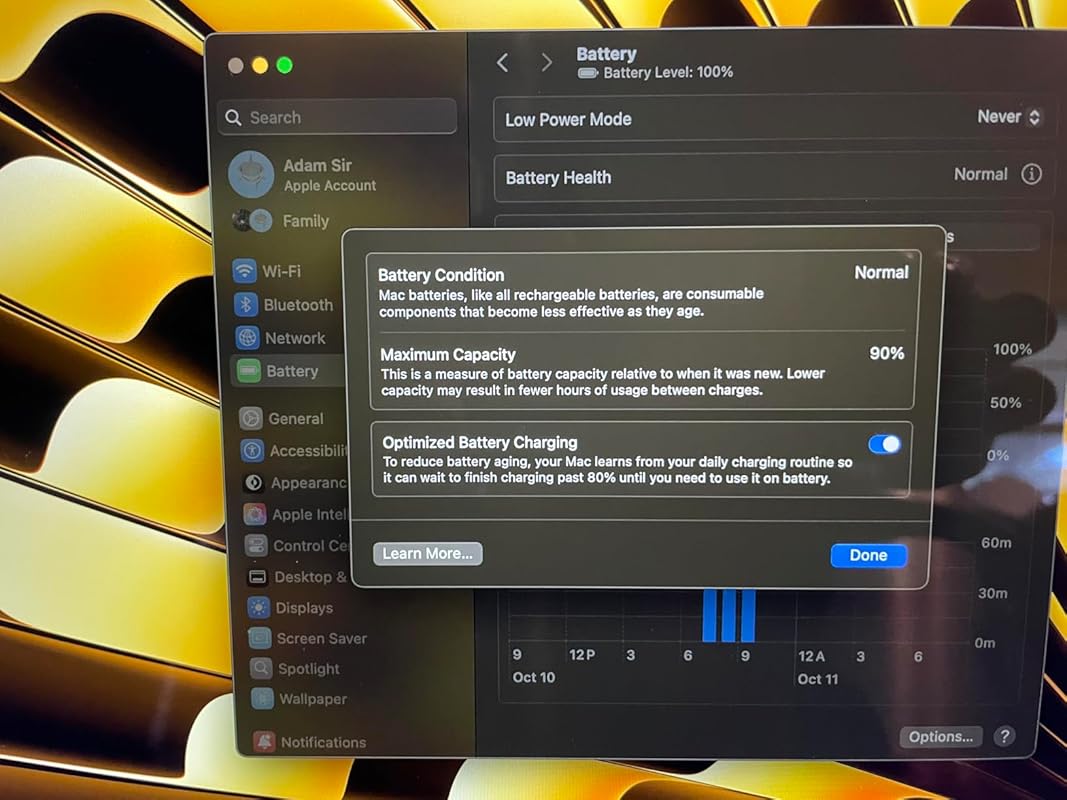Screen dimensions: 1067x800
Task: Click the Search field in sidebar
Action: click(337, 117)
